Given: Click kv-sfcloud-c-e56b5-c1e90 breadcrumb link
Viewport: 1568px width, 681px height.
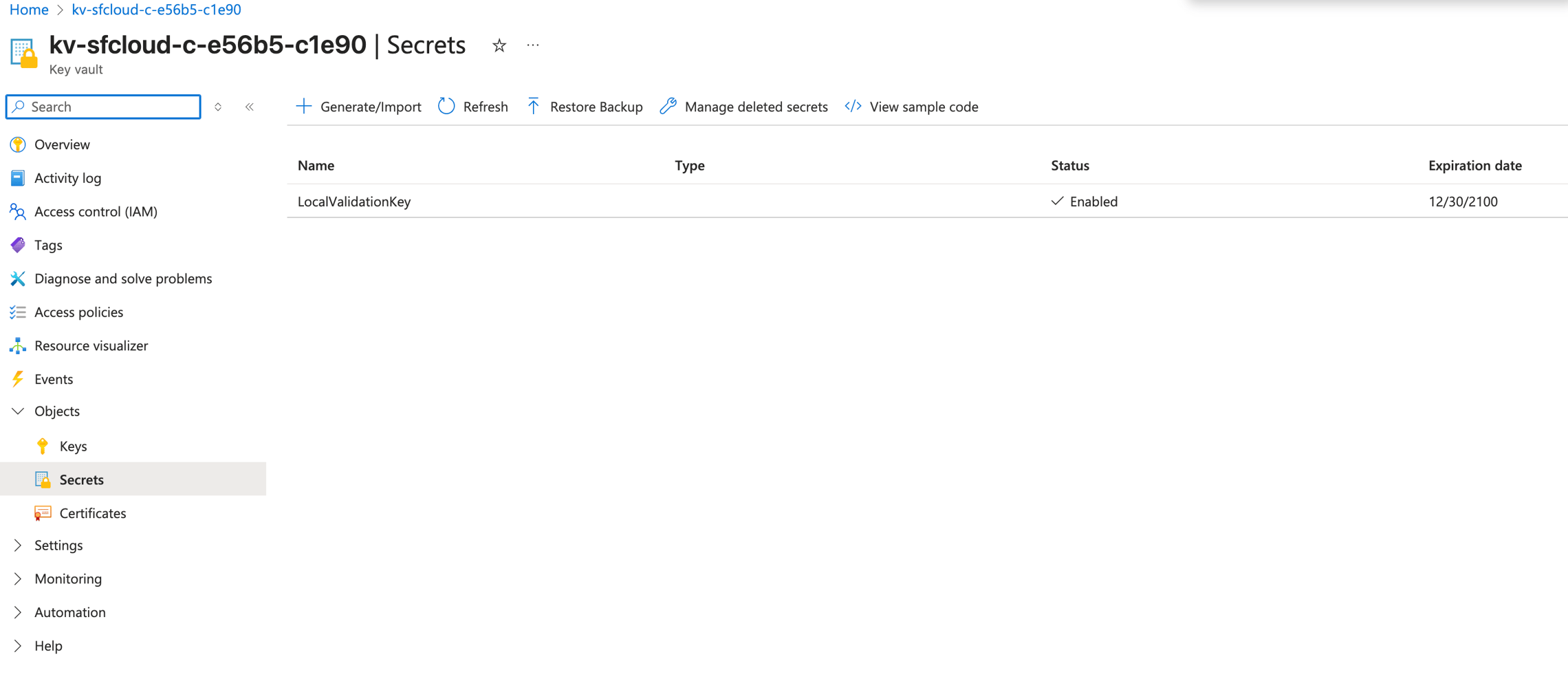Looking at the screenshot, I should [157, 10].
